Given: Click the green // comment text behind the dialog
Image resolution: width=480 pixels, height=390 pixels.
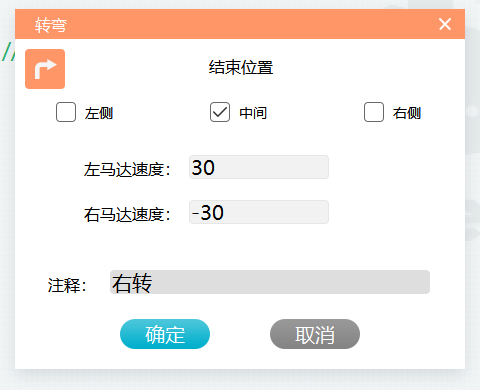Looking at the screenshot, I should click(8, 52).
